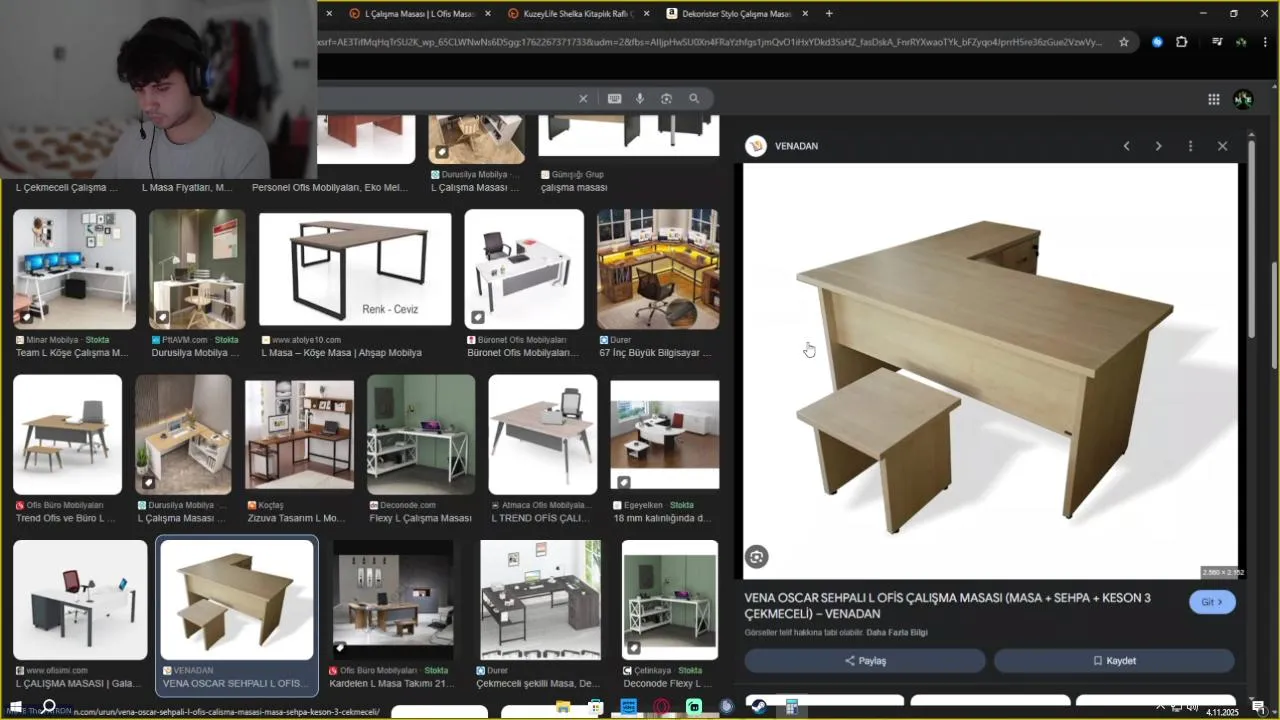Click L Masa Fiyatları caption
Image resolution: width=1280 pixels, height=720 pixels.
click(187, 187)
